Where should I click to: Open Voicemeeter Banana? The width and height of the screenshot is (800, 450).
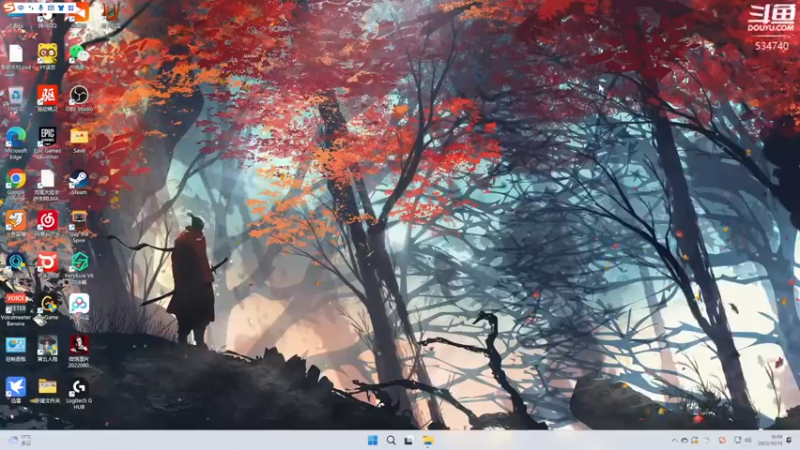(x=16, y=304)
